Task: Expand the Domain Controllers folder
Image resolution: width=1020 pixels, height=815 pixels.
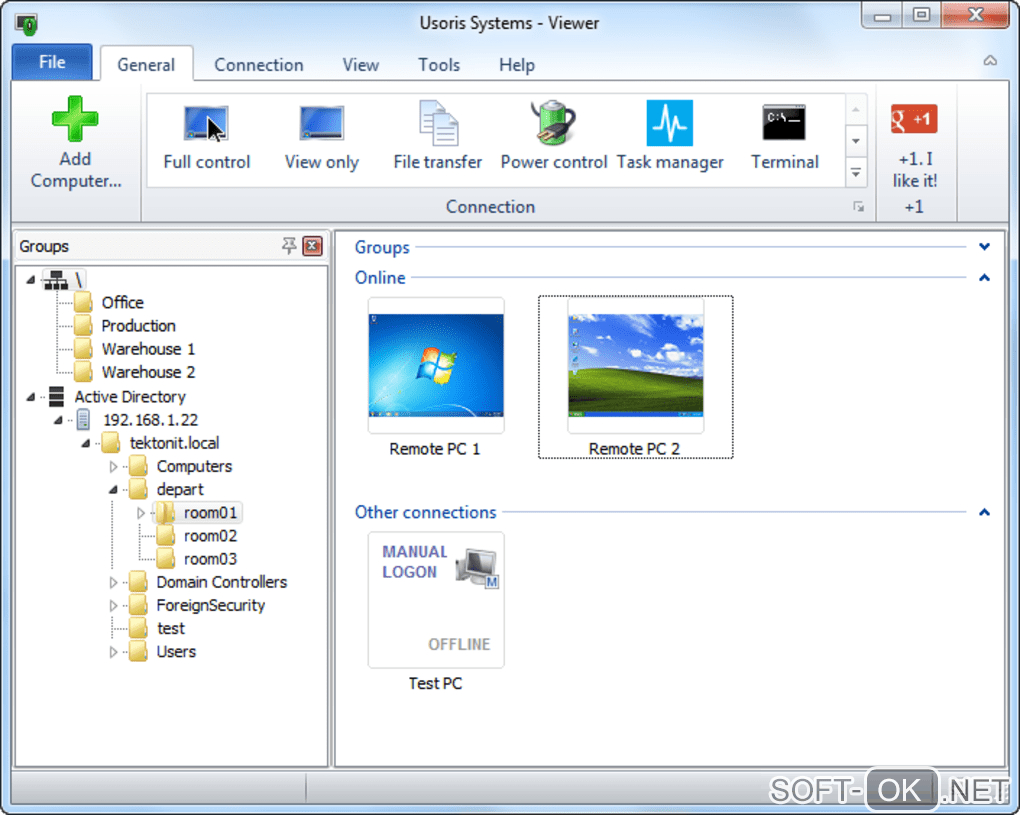Action: point(113,583)
